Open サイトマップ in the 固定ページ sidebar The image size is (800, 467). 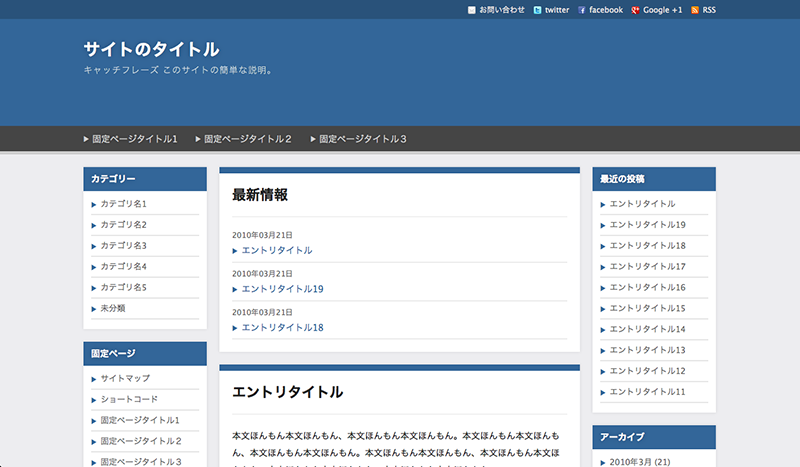(x=125, y=379)
